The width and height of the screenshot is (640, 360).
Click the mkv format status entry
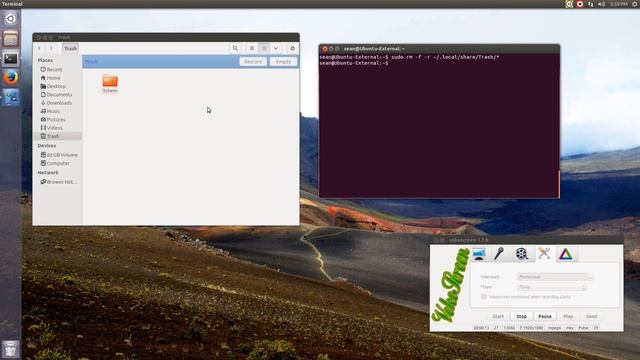coord(570,328)
